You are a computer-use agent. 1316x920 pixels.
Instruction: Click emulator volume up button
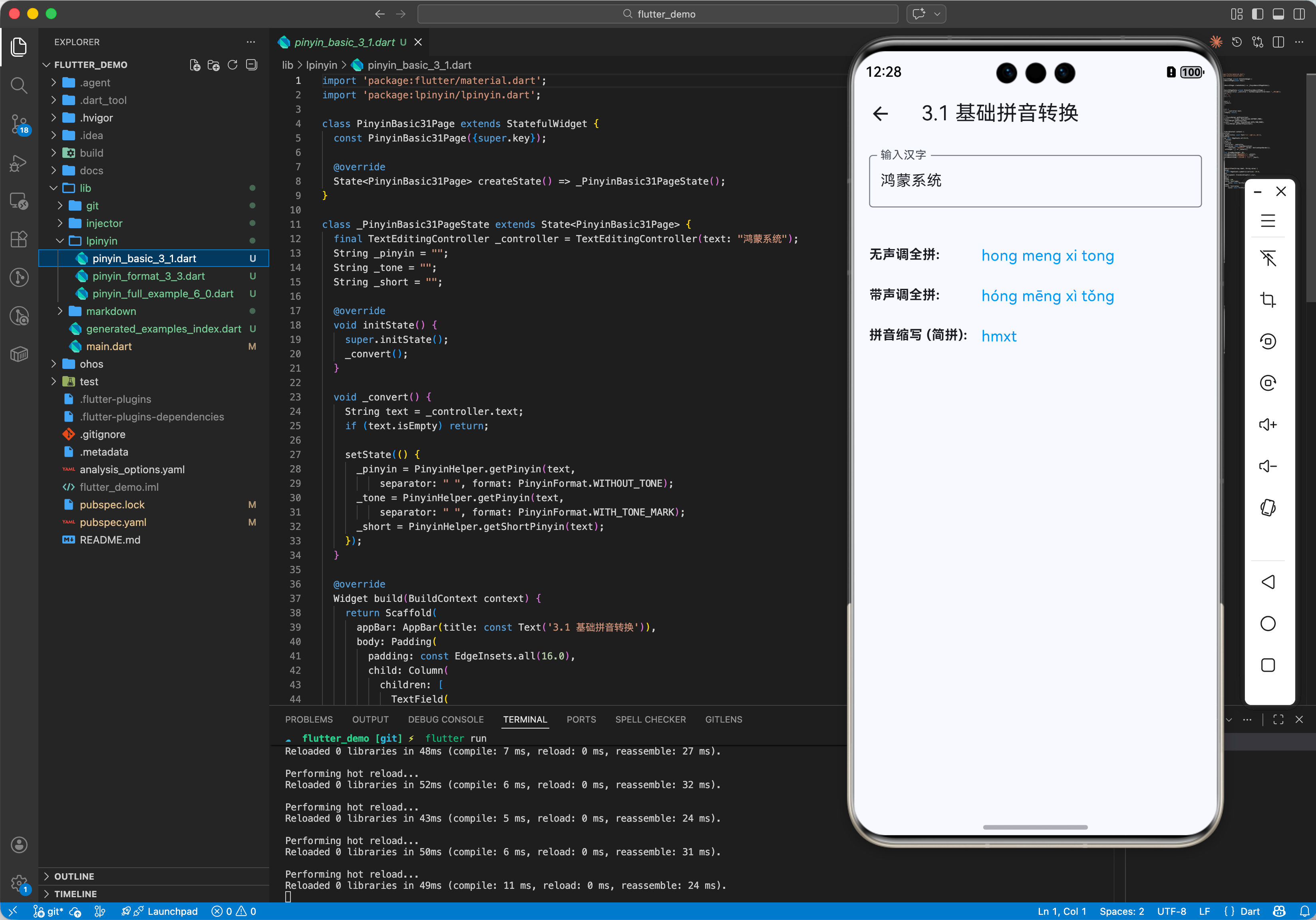click(x=1267, y=425)
